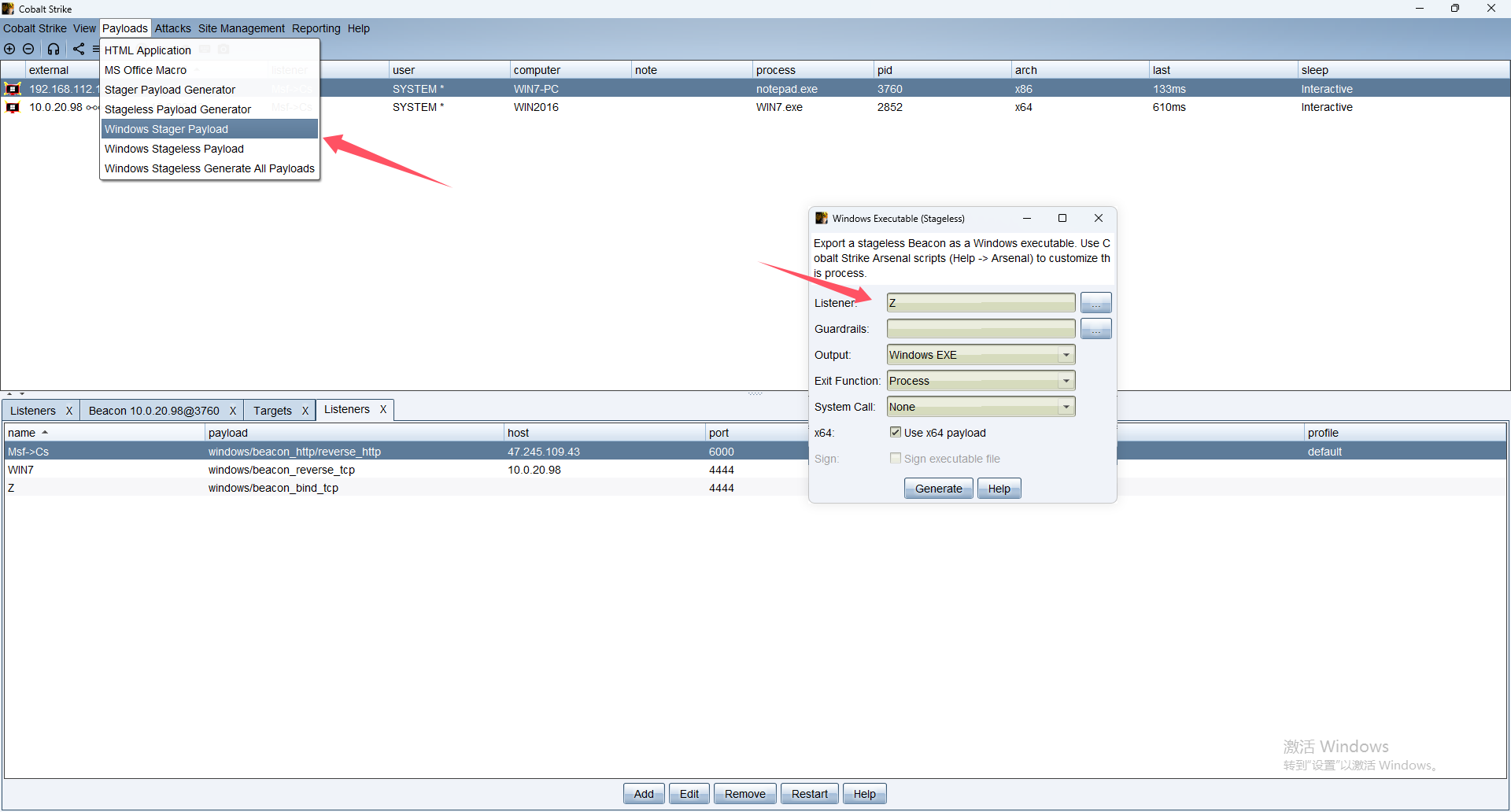Close the active Listeners tab with X

(x=383, y=409)
